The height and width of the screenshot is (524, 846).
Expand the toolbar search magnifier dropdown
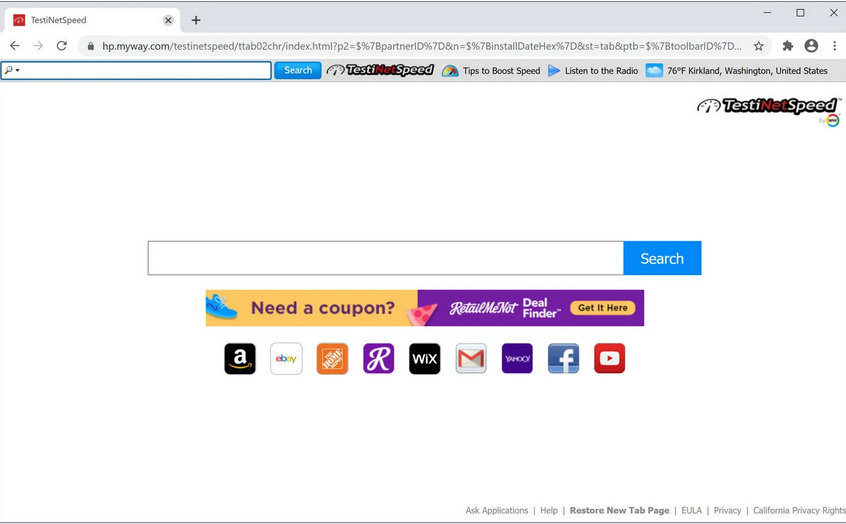[12, 71]
